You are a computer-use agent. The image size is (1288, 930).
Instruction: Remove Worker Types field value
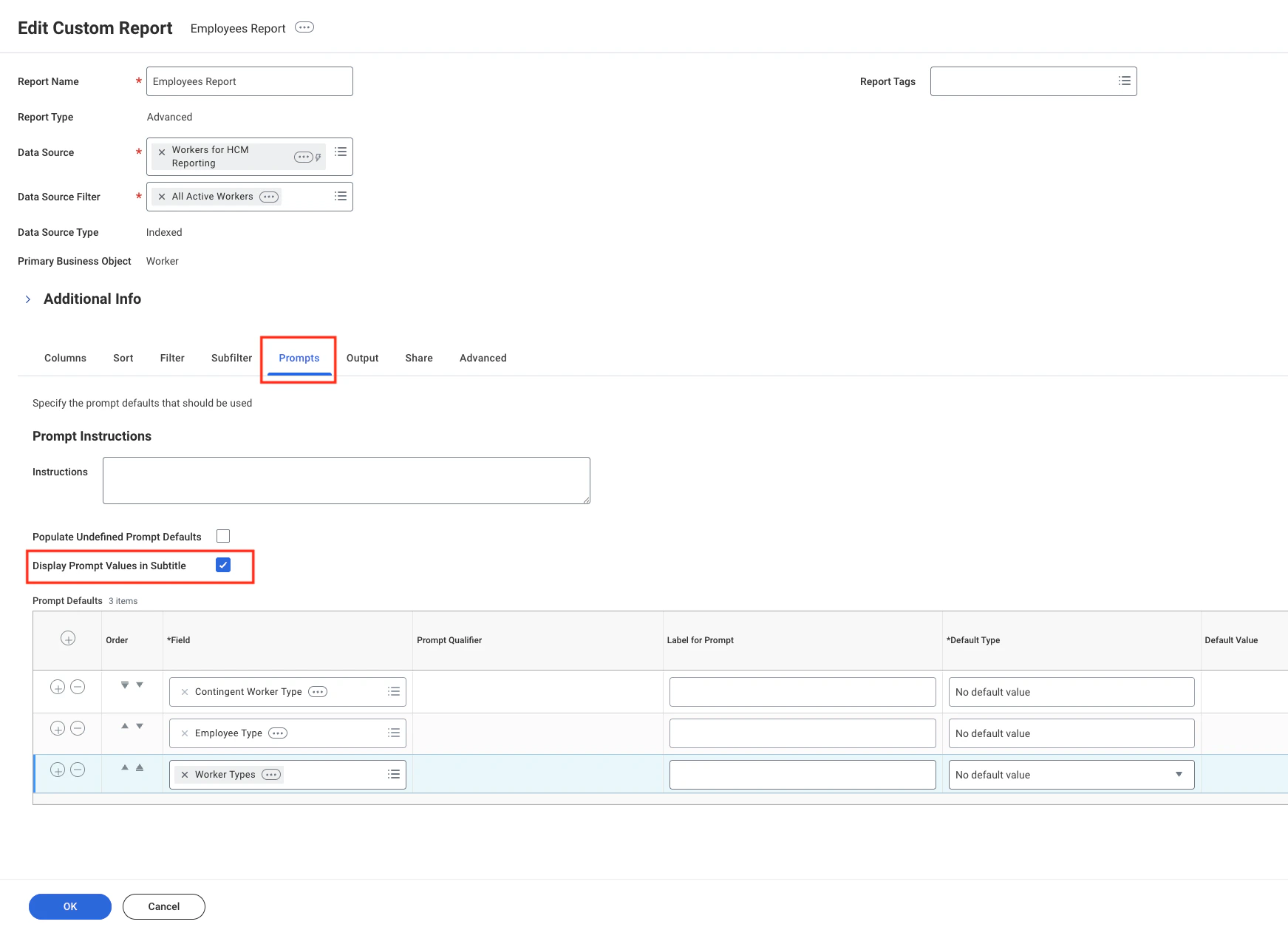click(x=185, y=775)
